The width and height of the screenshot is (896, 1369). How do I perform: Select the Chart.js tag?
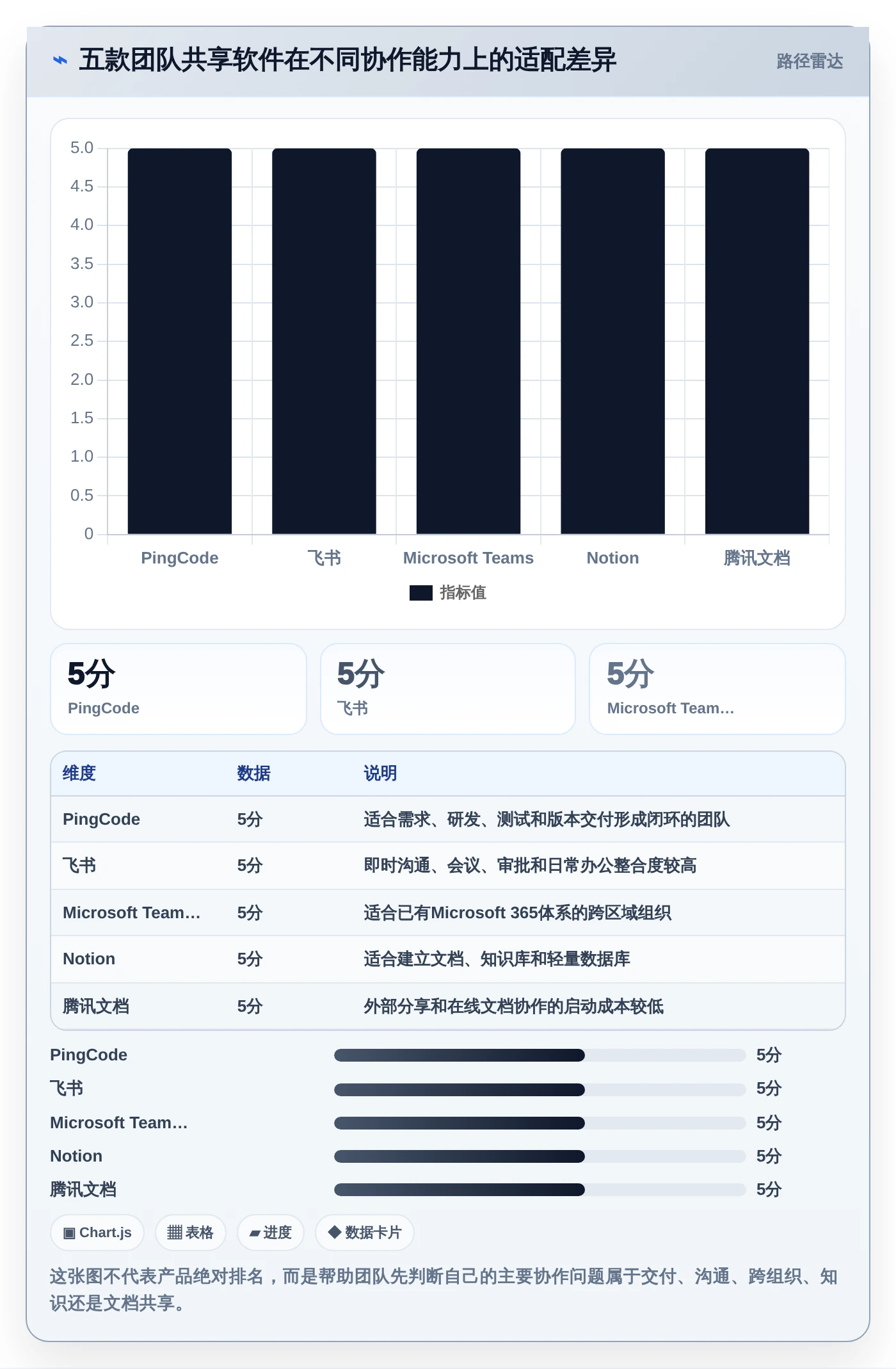tap(97, 1233)
